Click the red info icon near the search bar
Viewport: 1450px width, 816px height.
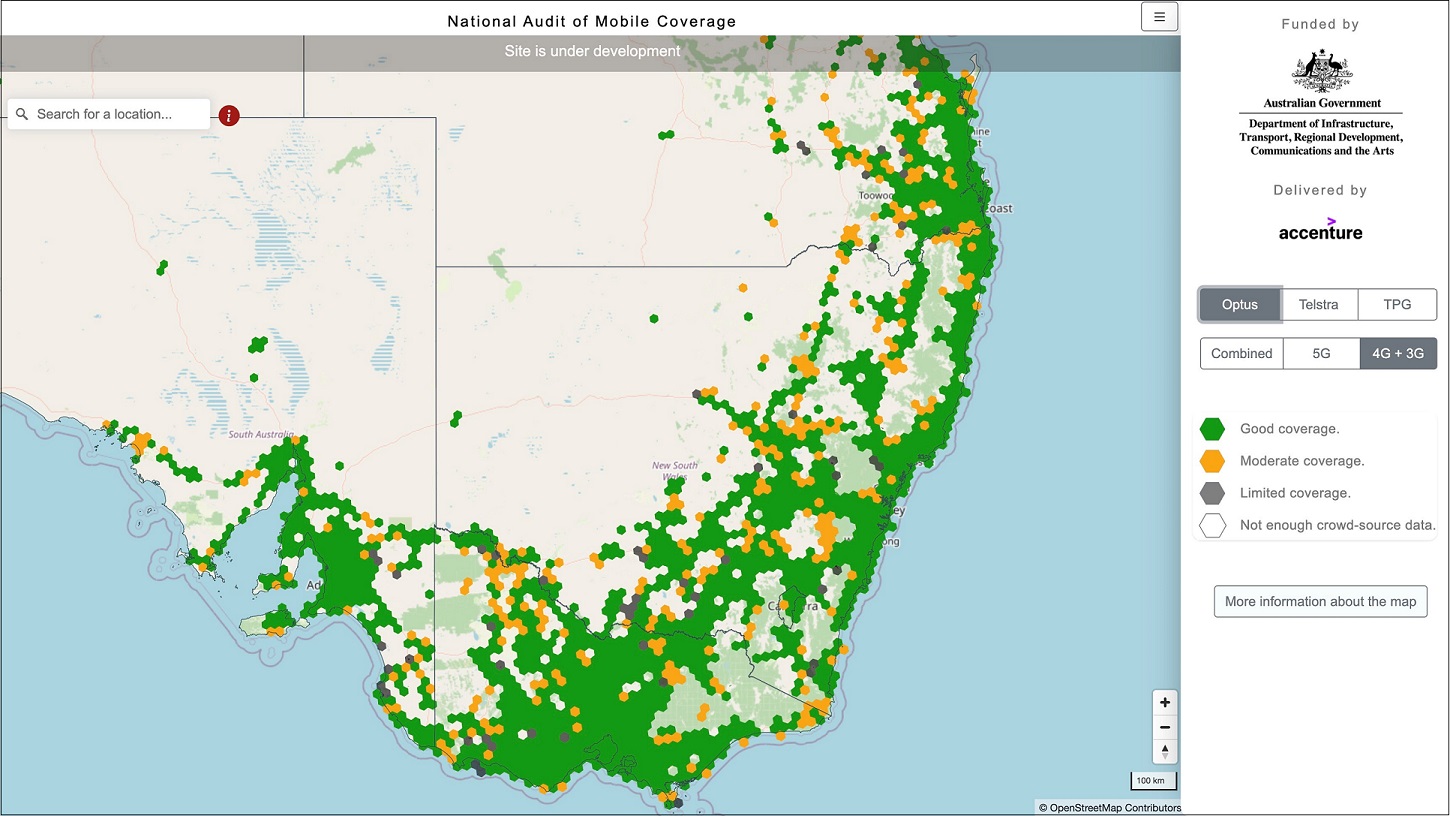tap(229, 115)
